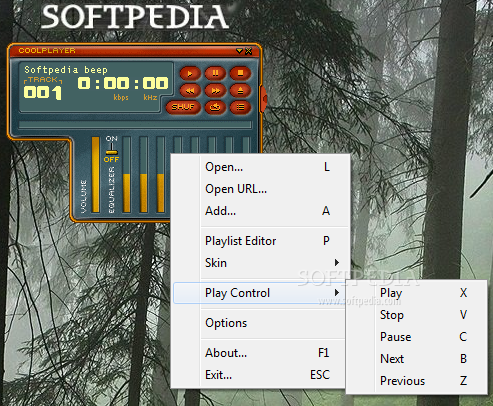
Task: Click the eject button to load a file
Action: [240, 90]
